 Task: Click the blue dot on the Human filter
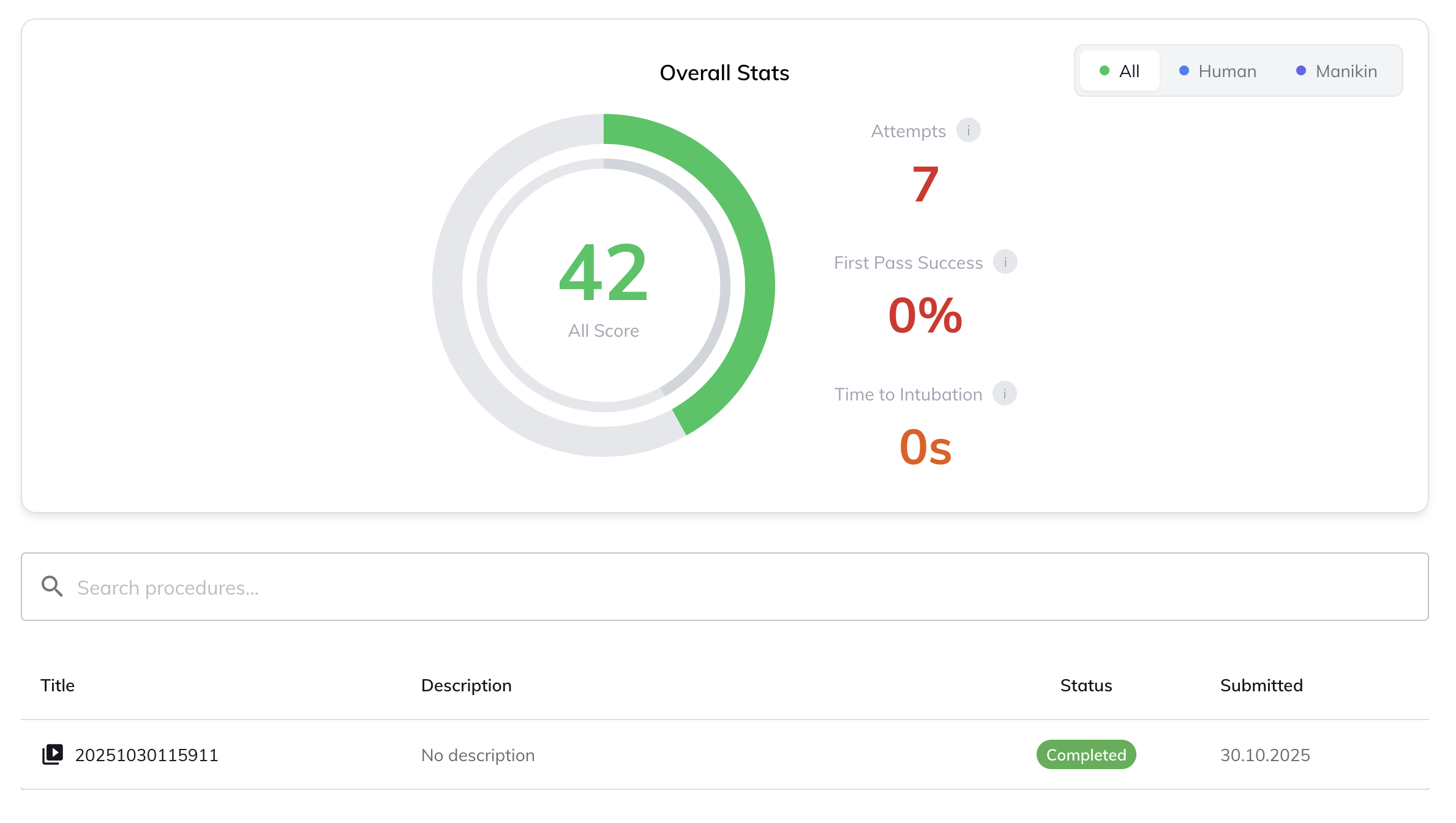point(1184,70)
